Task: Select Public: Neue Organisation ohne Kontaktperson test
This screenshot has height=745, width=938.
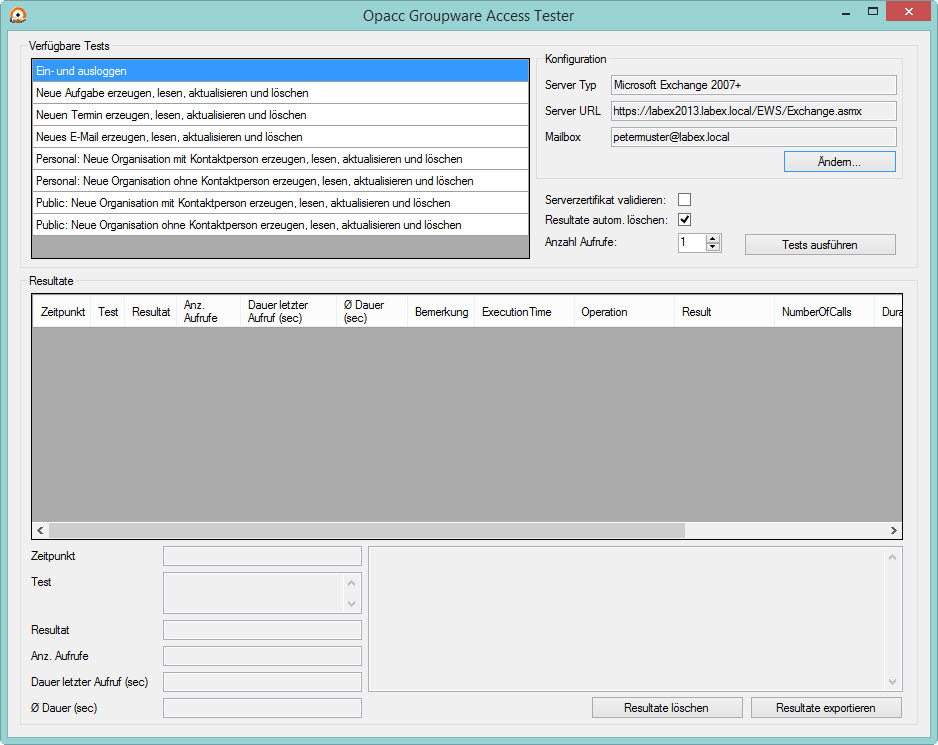Action: tap(280, 225)
